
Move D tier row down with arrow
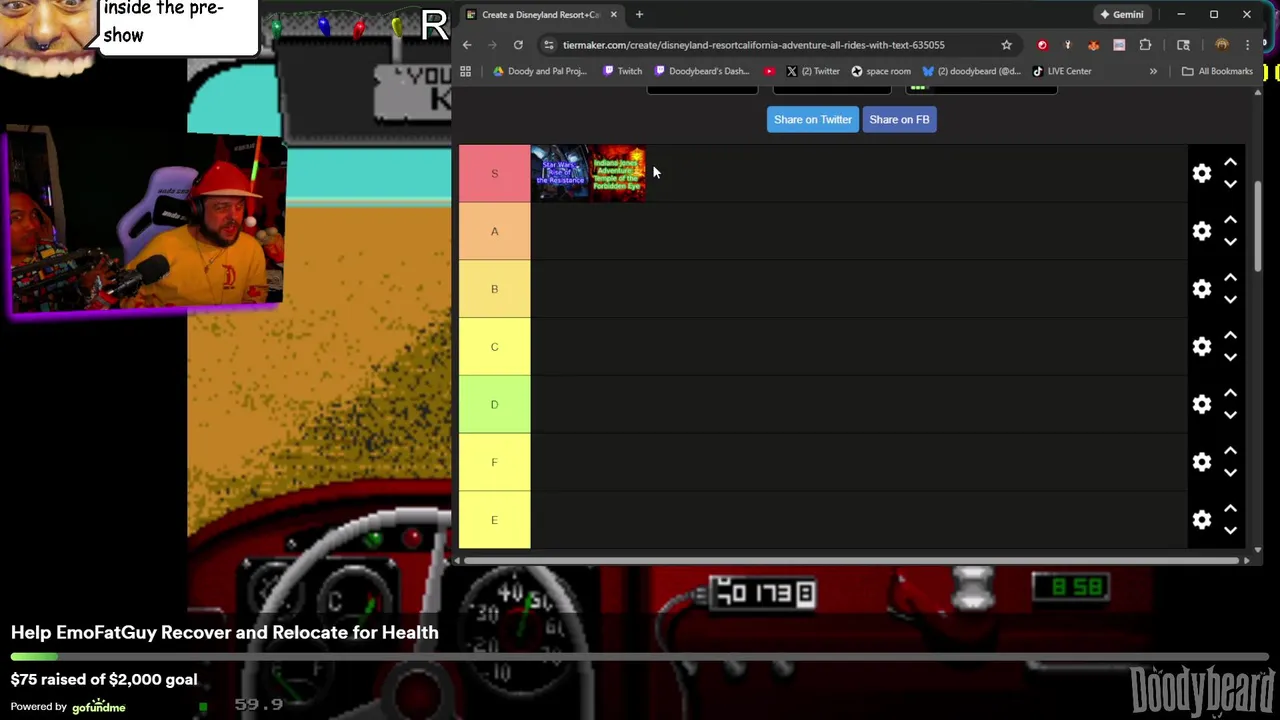tap(1231, 415)
